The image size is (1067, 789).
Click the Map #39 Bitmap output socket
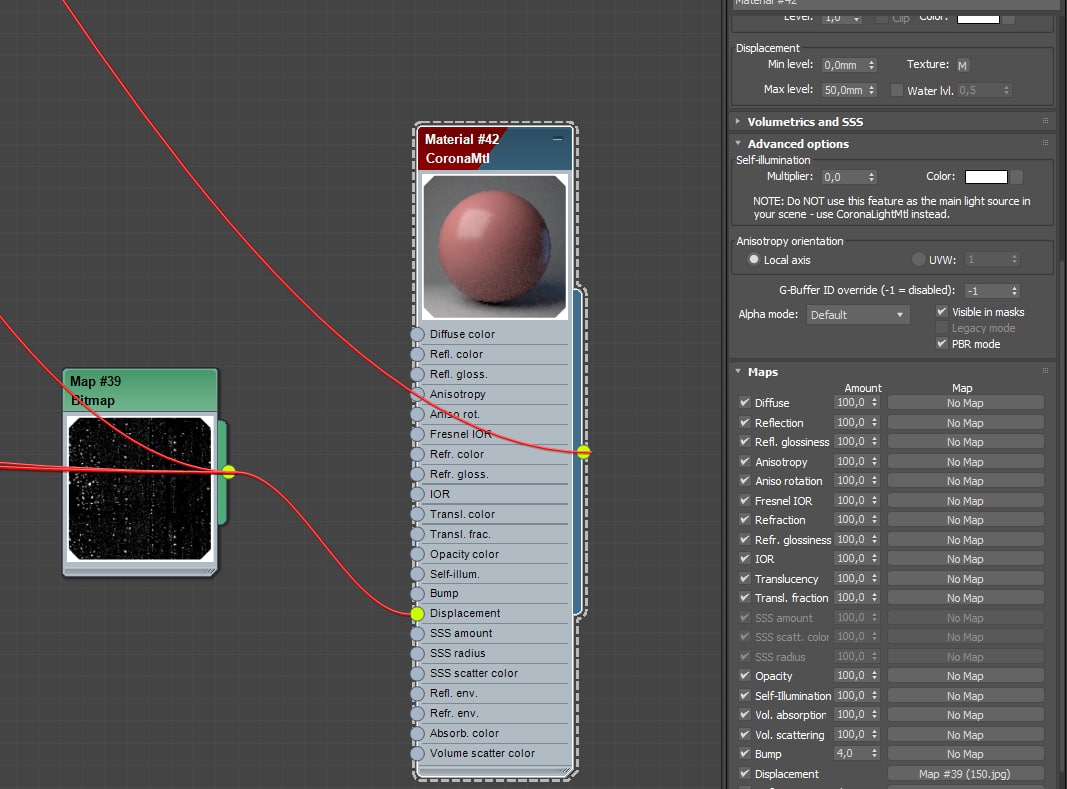(x=229, y=471)
